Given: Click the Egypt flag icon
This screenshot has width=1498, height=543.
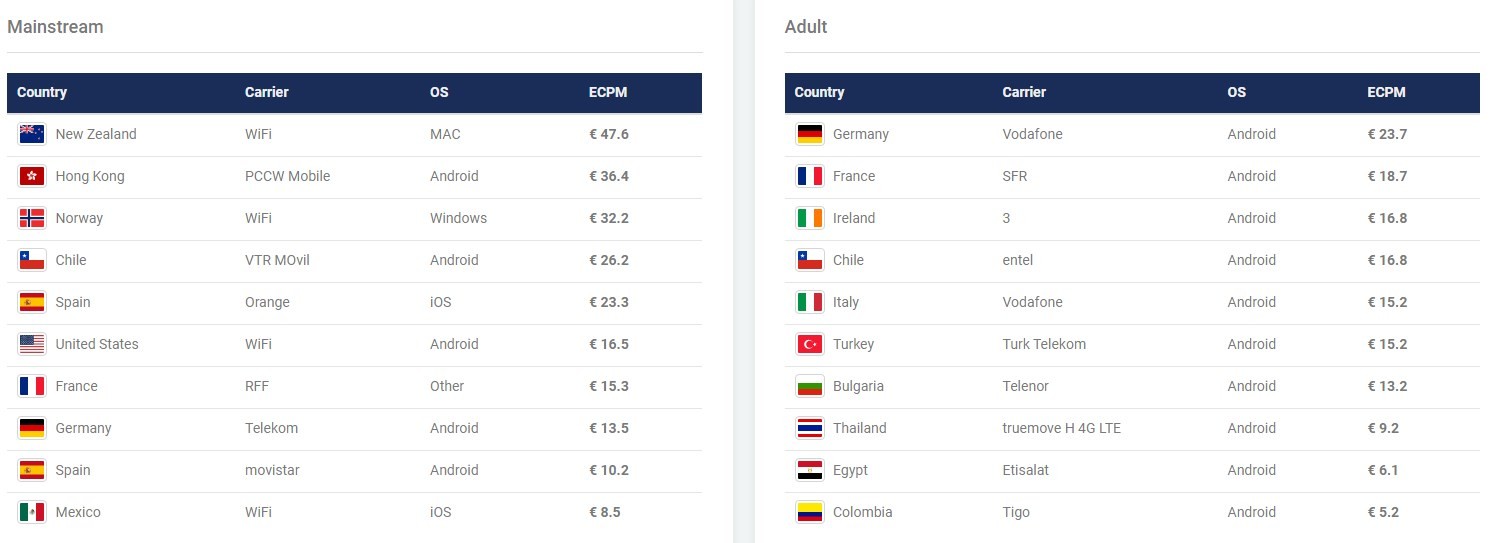Looking at the screenshot, I should coord(810,470).
